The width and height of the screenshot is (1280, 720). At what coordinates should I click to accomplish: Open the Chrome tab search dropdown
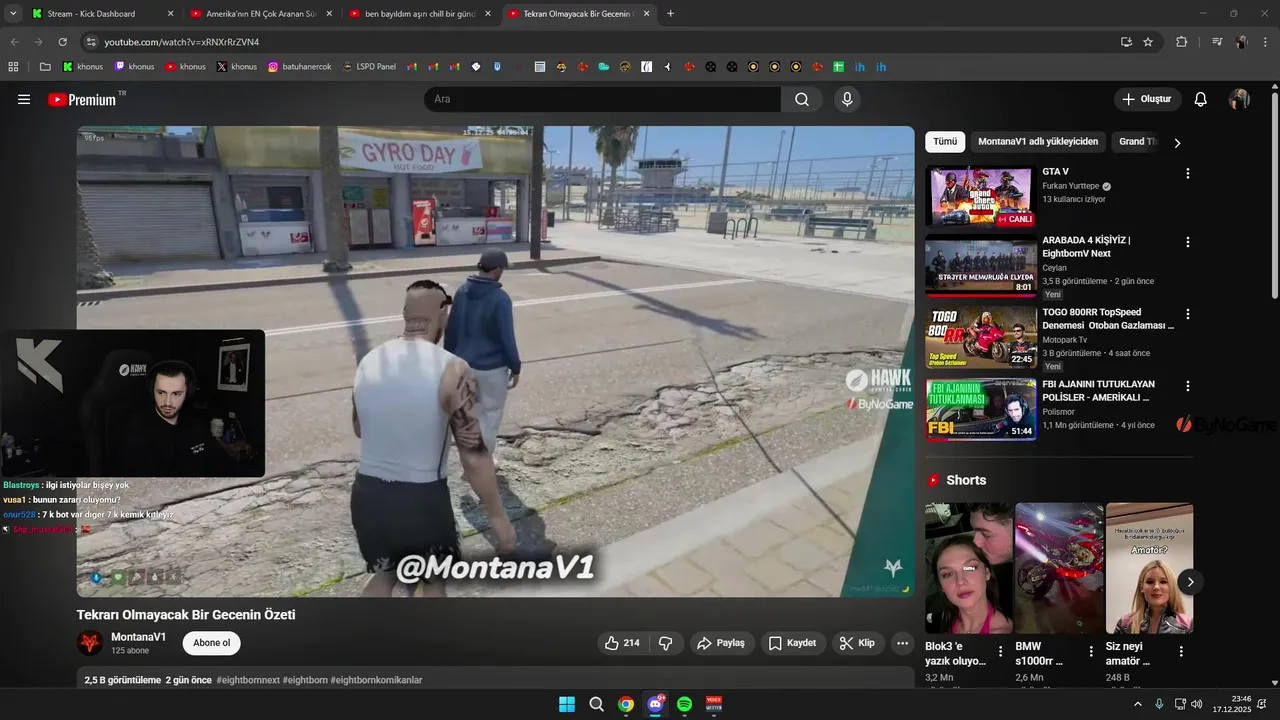[x=13, y=14]
